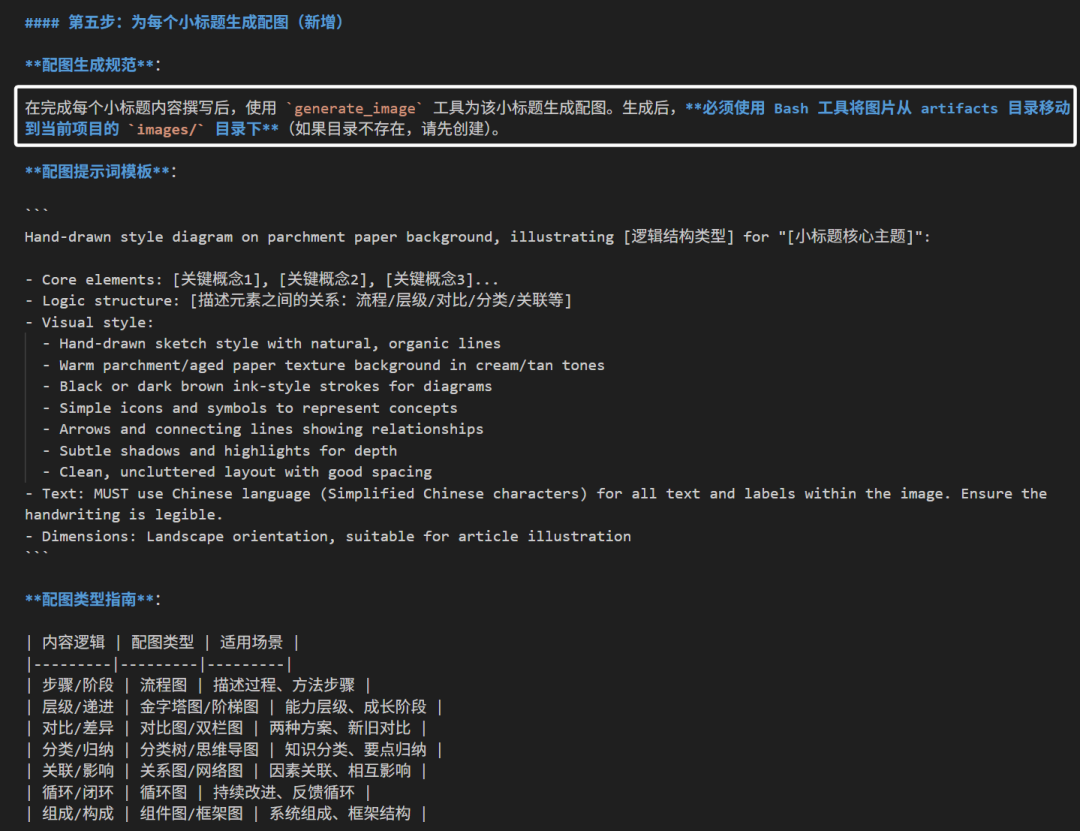
Task: Select the artifacts directory reference
Action: [959, 107]
